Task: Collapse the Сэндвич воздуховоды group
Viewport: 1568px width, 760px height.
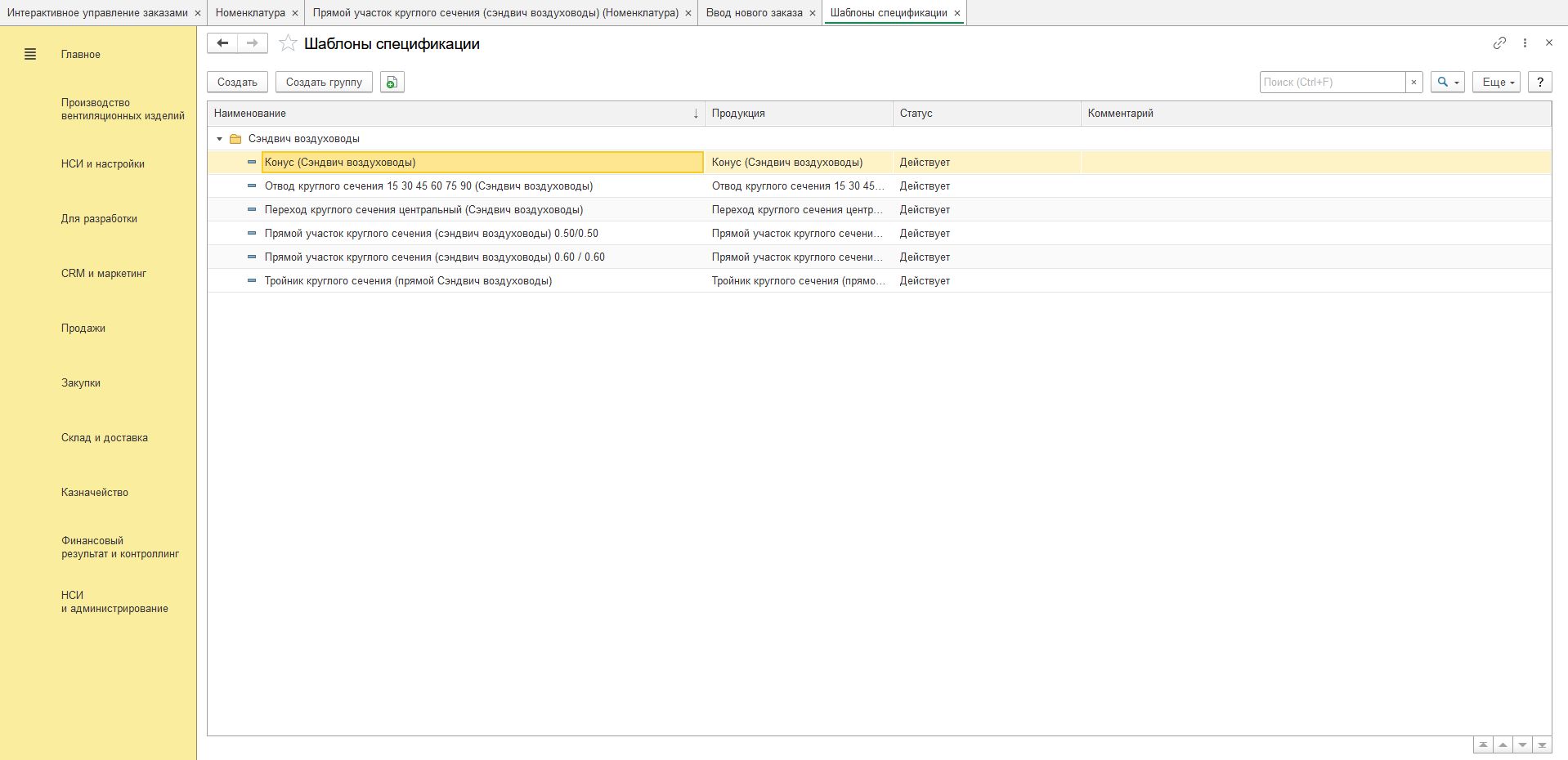Action: click(219, 139)
